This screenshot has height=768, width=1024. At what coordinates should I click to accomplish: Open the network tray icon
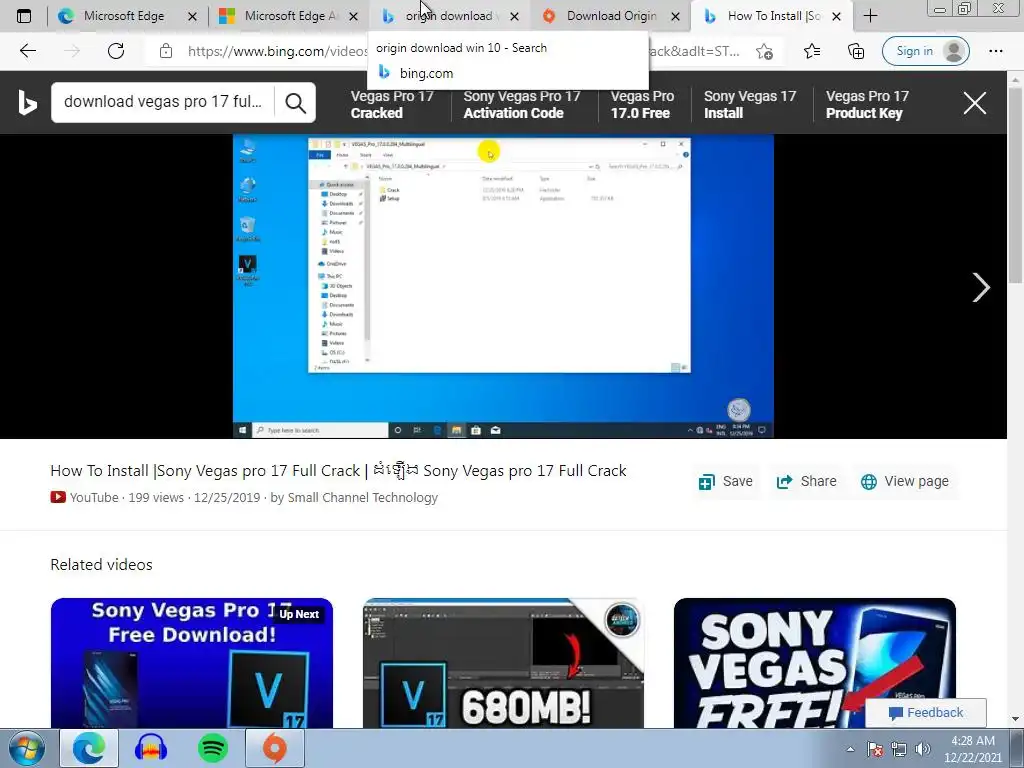click(899, 749)
